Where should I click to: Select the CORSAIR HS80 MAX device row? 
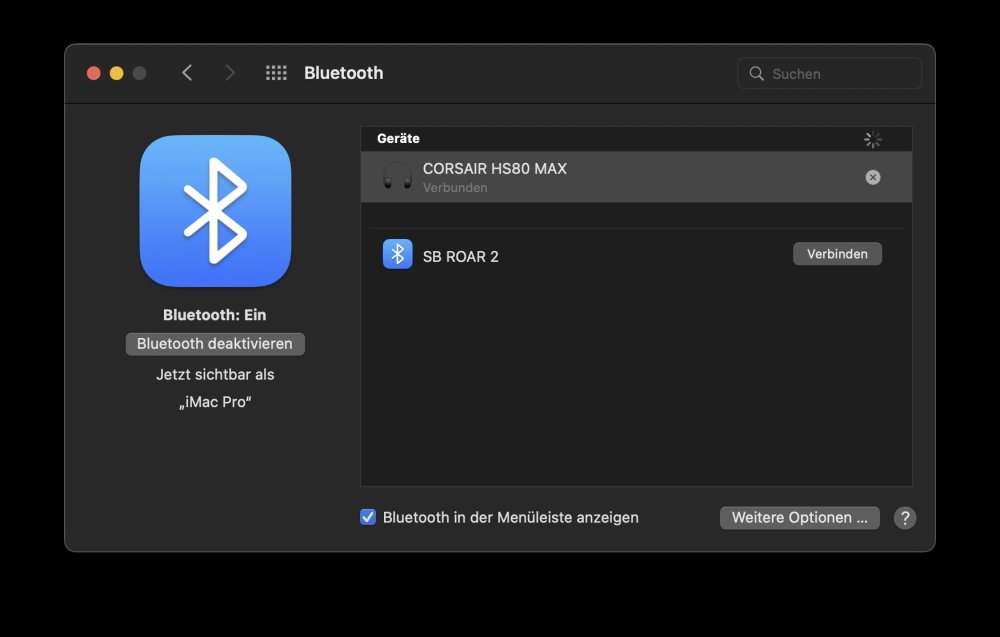(636, 177)
